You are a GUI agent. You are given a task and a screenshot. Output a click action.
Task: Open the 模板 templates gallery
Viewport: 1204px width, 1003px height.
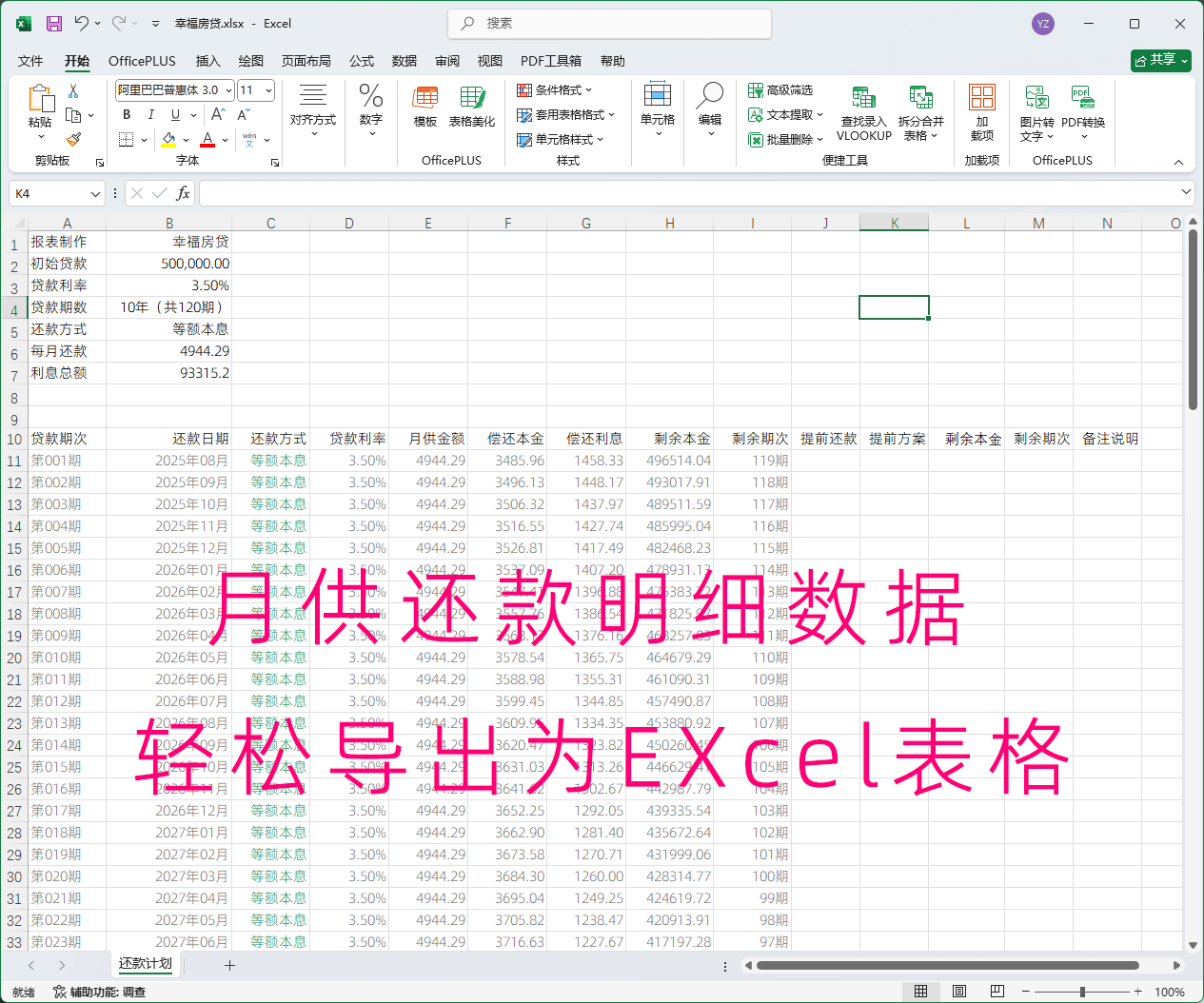point(425,107)
